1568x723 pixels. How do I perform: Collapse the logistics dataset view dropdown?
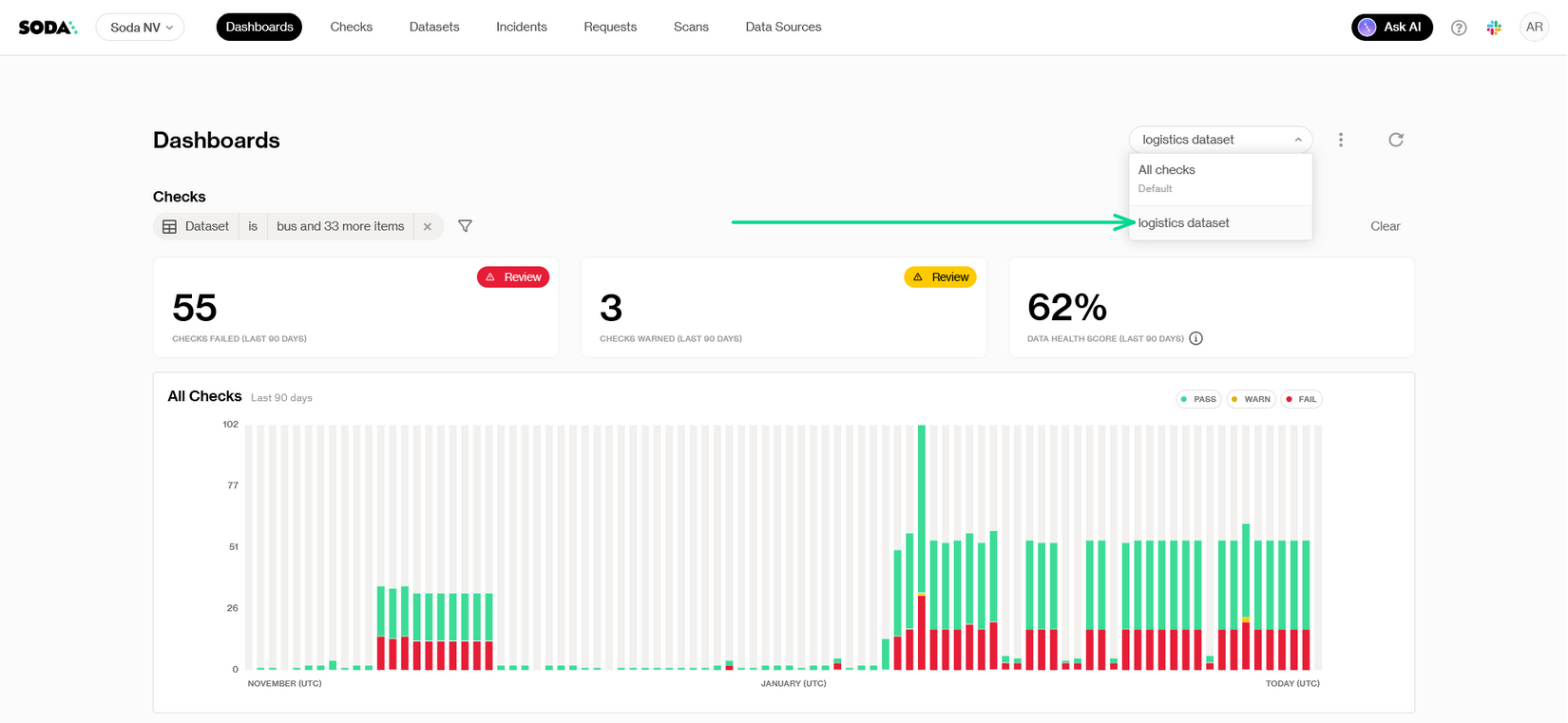1220,140
